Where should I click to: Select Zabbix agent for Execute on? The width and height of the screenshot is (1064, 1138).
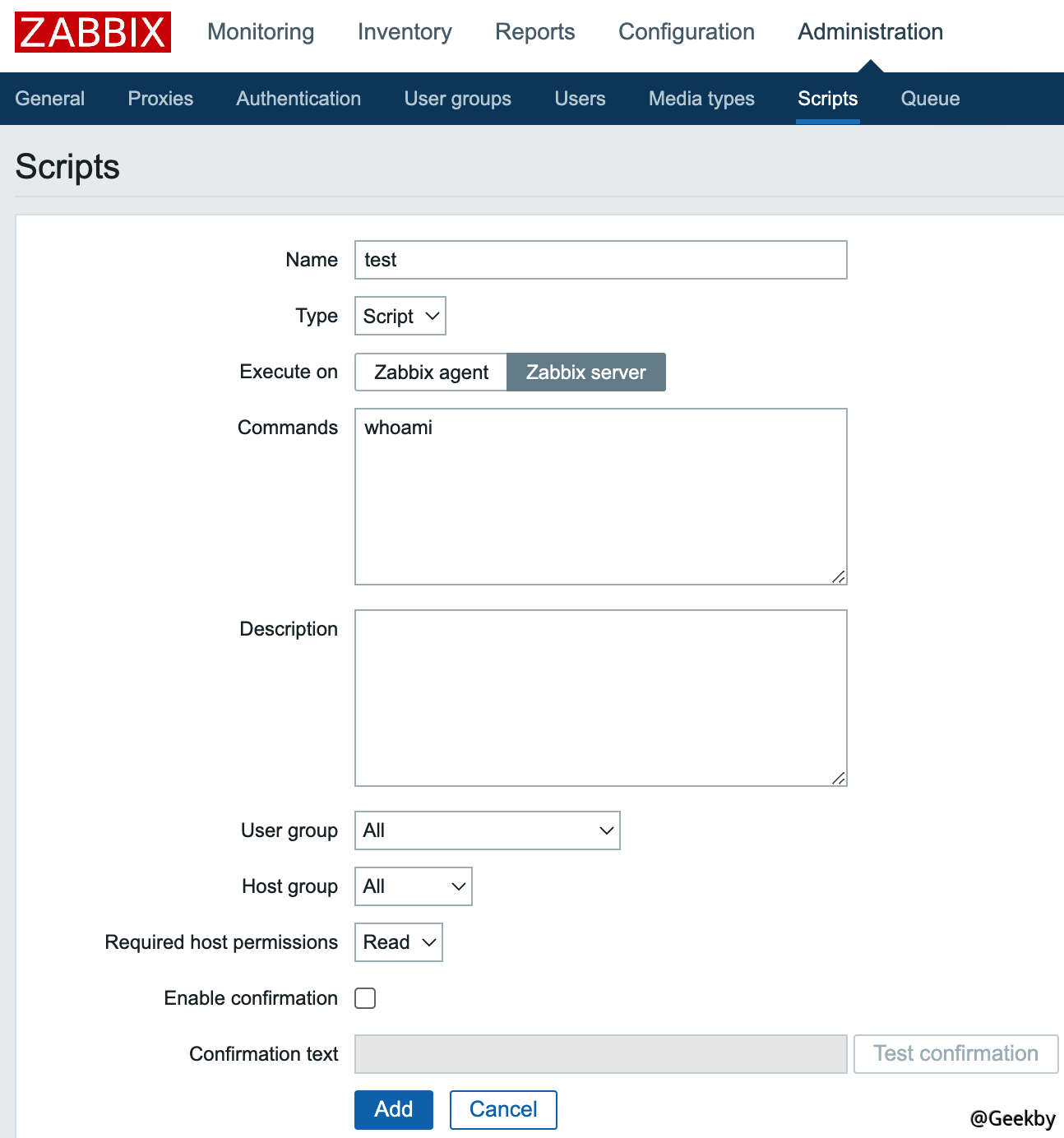pos(431,372)
